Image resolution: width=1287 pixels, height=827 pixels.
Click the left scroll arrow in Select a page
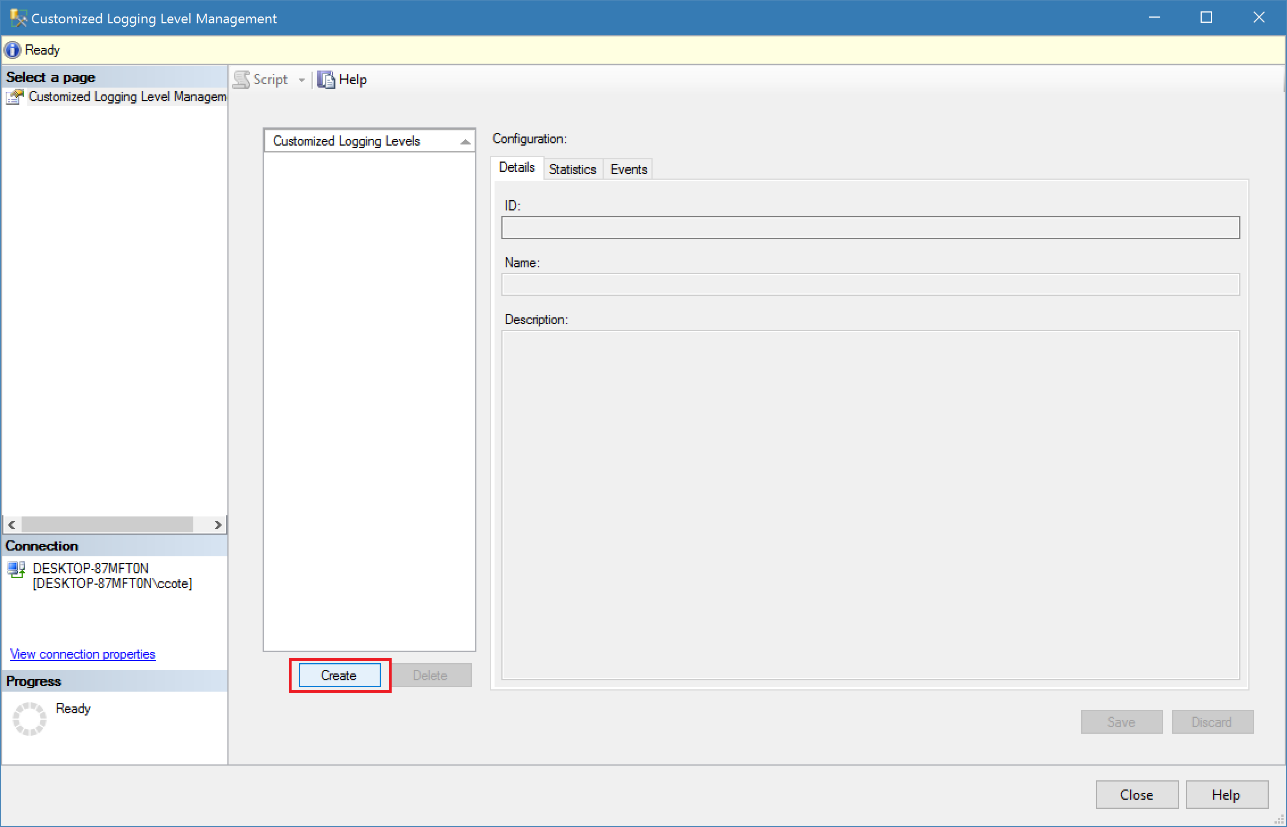[x=13, y=525]
